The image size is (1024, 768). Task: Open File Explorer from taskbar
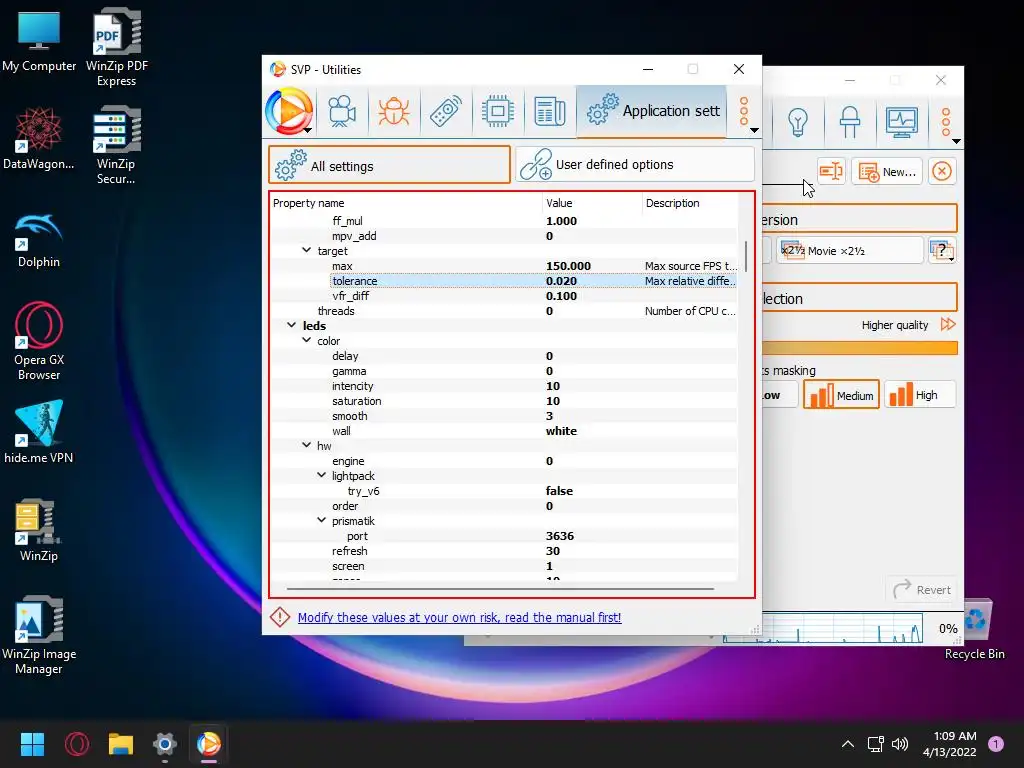click(x=121, y=744)
